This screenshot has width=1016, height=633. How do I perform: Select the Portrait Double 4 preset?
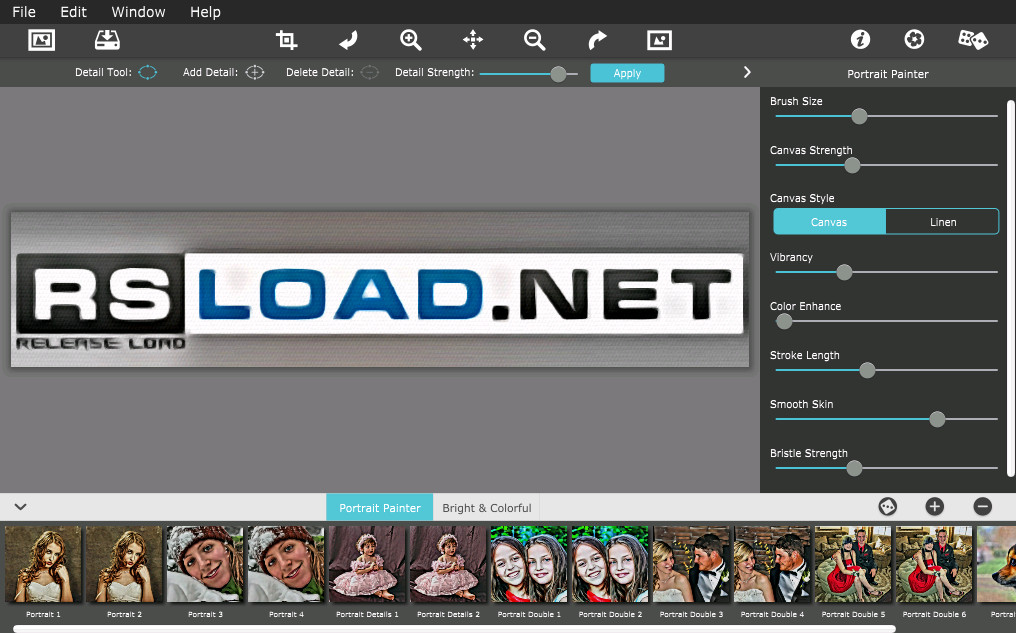click(x=772, y=564)
